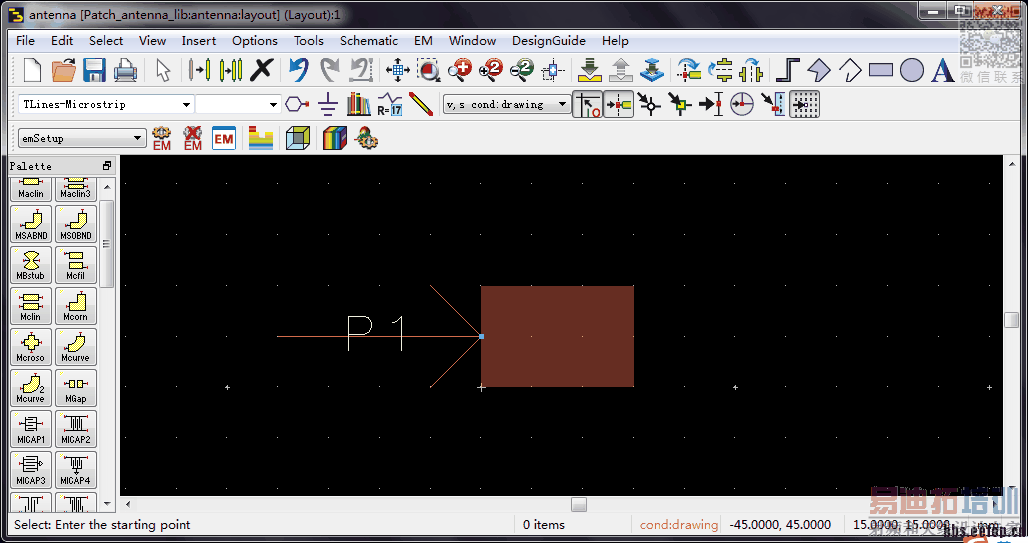Click the insert pin icon
Image resolution: width=1028 pixels, height=543 pixels.
click(x=297, y=104)
